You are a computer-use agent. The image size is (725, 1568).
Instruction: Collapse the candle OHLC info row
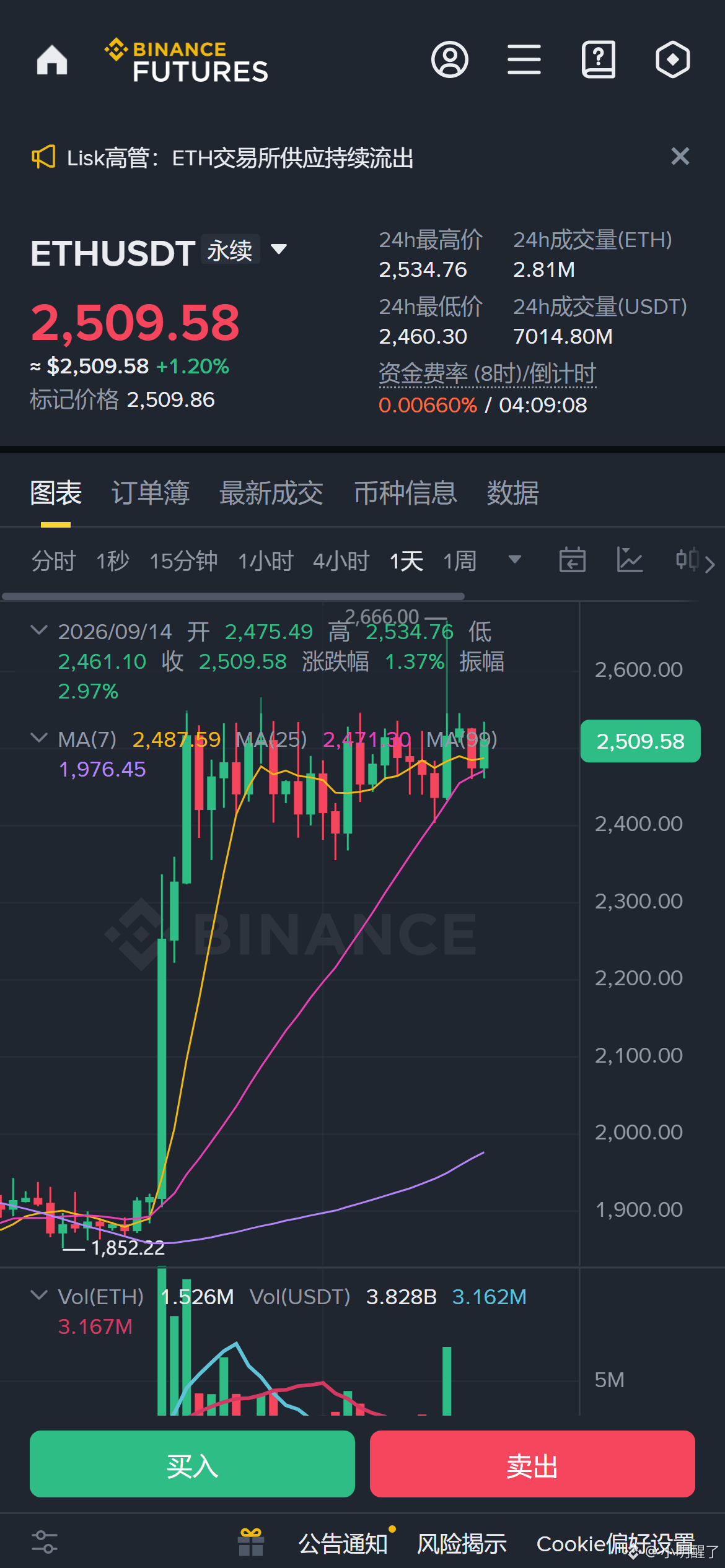(x=39, y=630)
